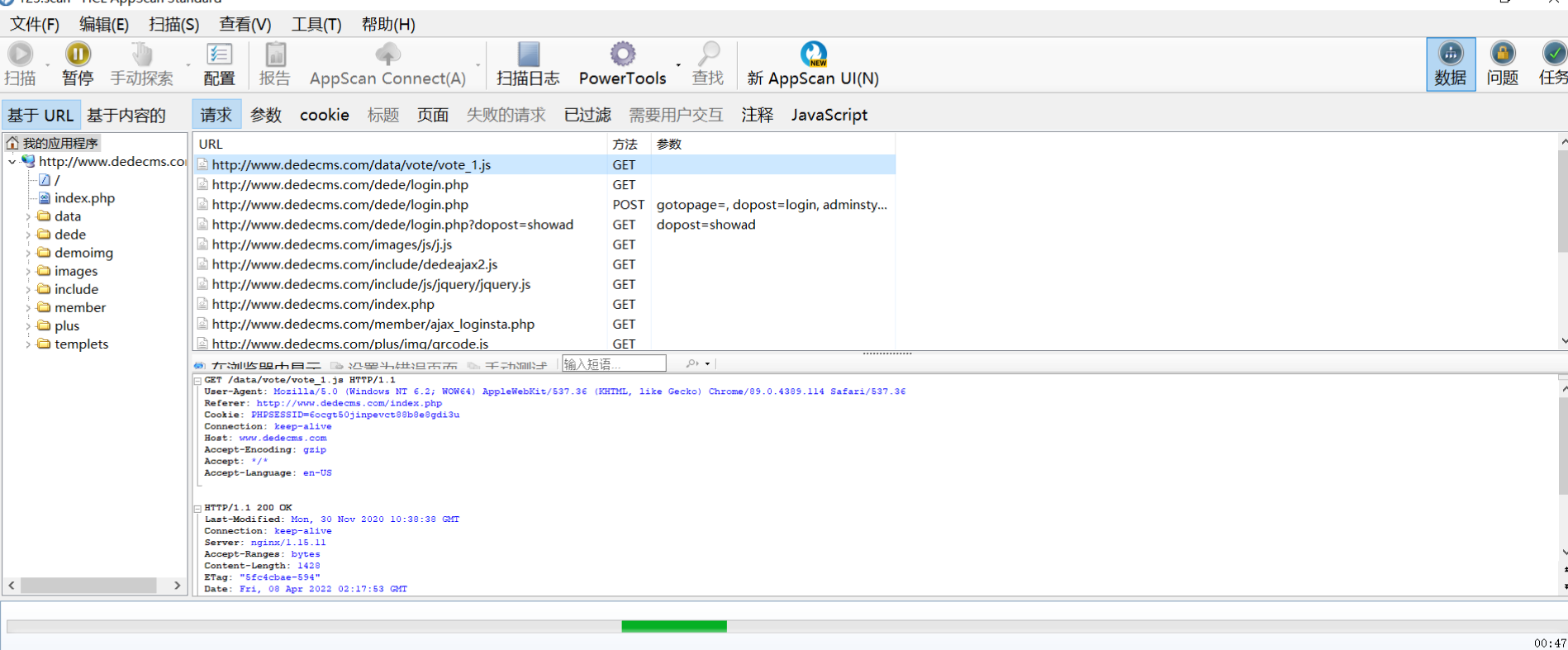Select the JavaScript tab

click(829, 115)
